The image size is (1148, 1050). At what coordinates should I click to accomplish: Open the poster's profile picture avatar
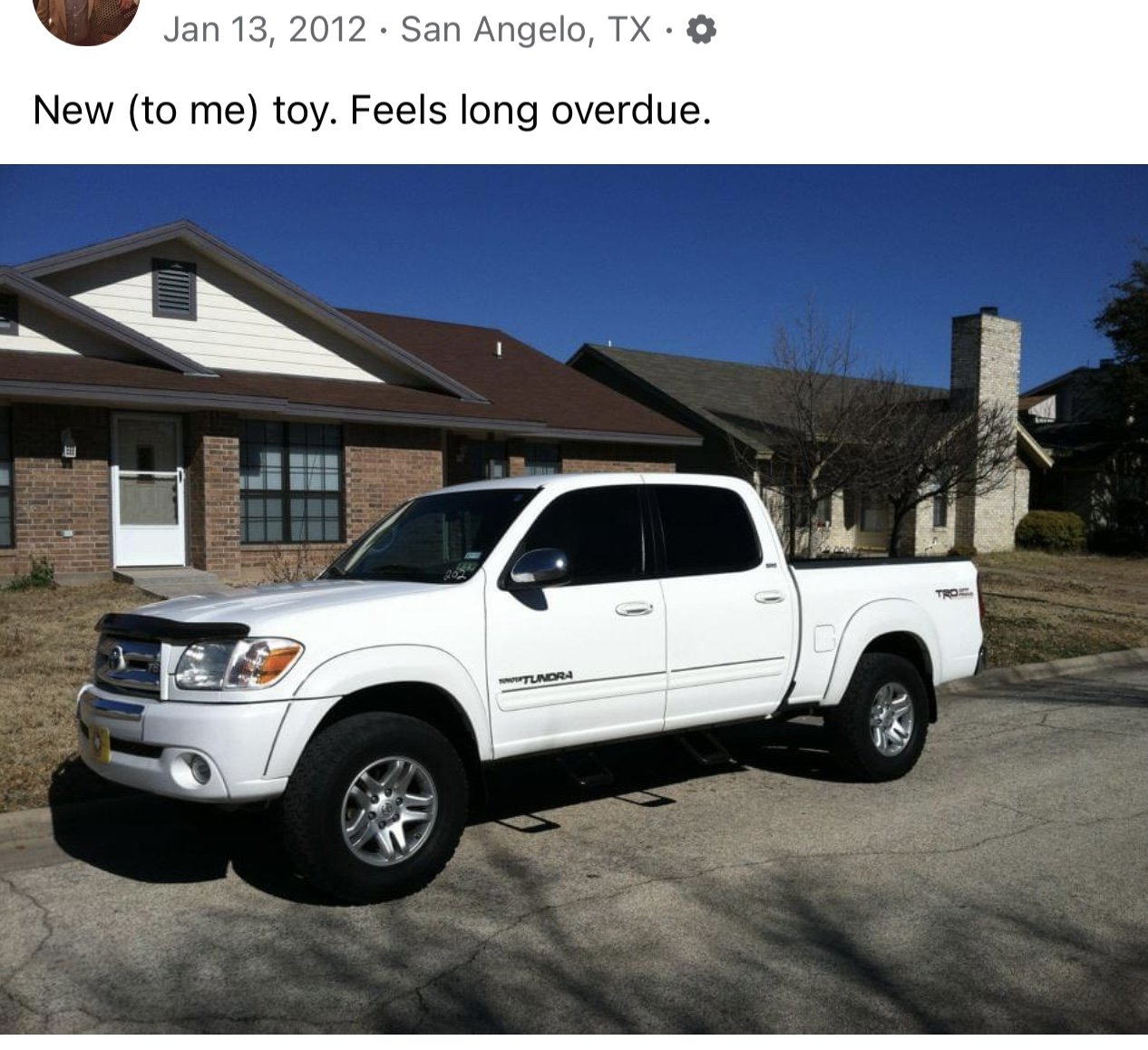pyautogui.click(x=86, y=18)
